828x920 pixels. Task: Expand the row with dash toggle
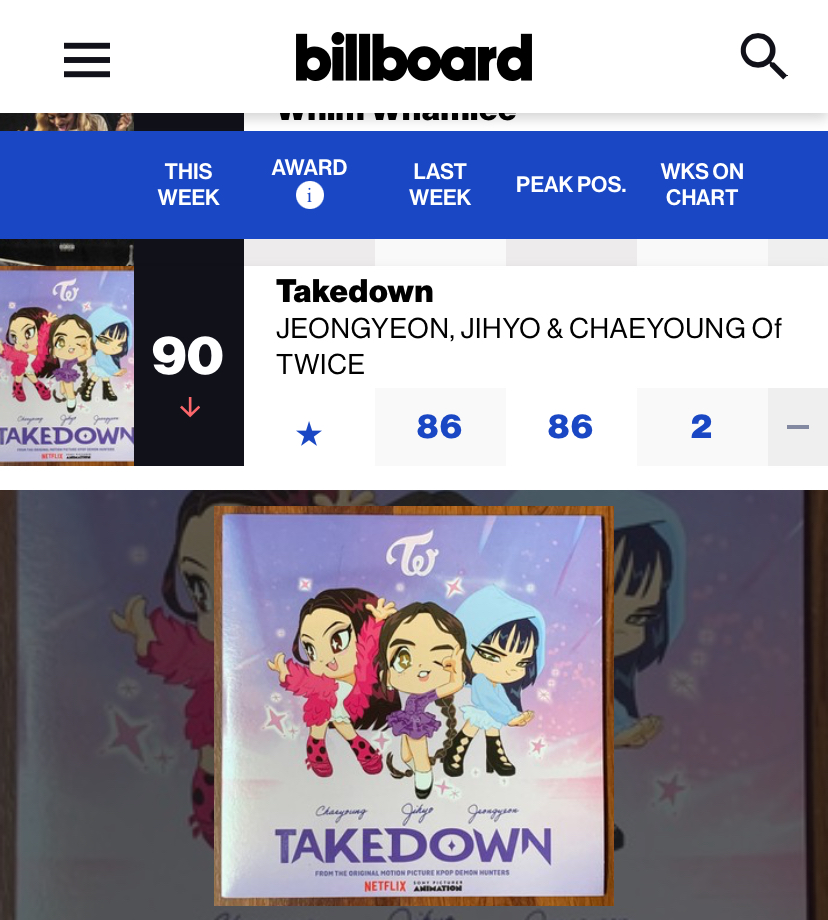point(797,427)
